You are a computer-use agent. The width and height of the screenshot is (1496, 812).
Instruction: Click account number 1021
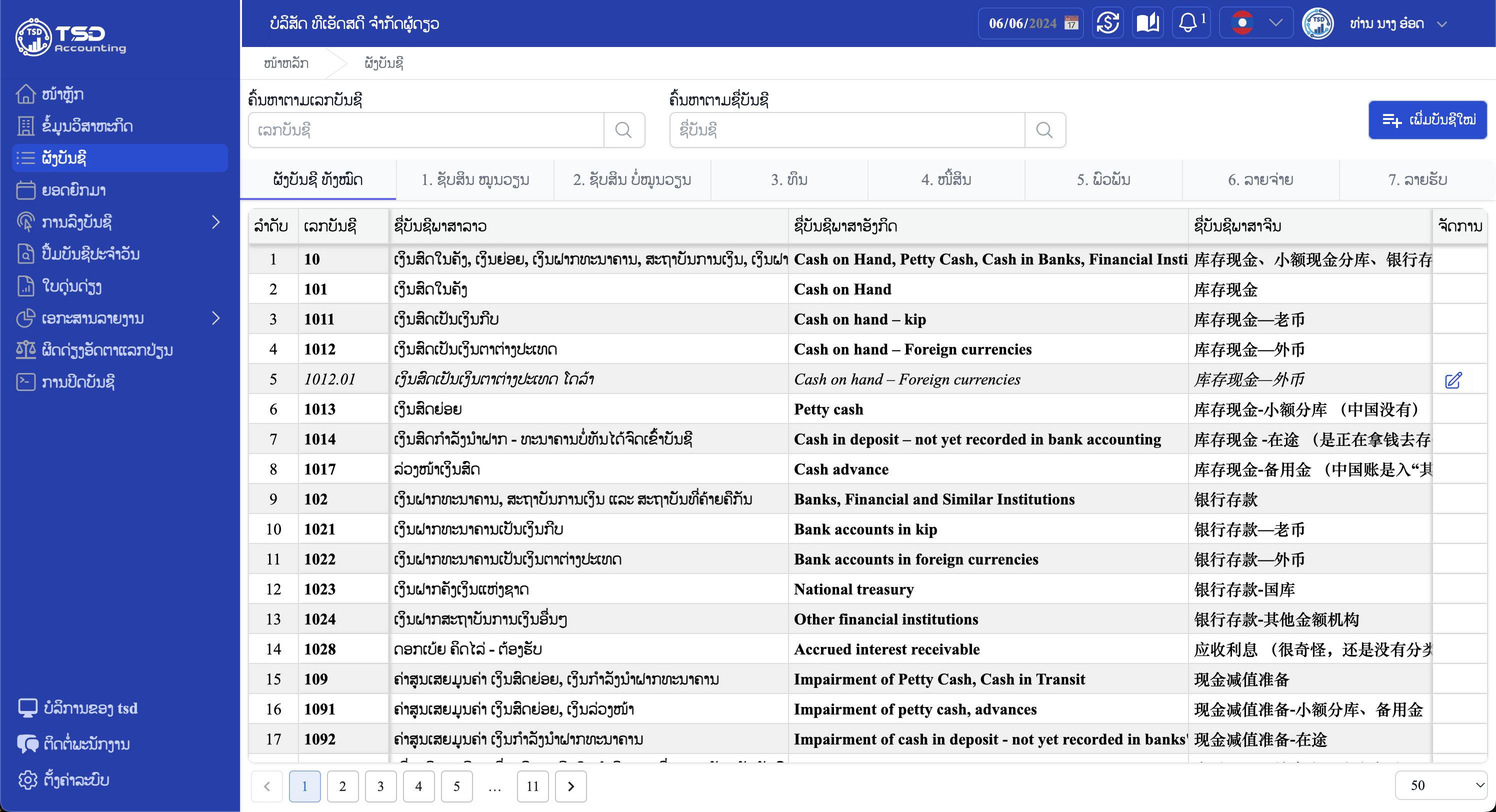[x=319, y=529]
